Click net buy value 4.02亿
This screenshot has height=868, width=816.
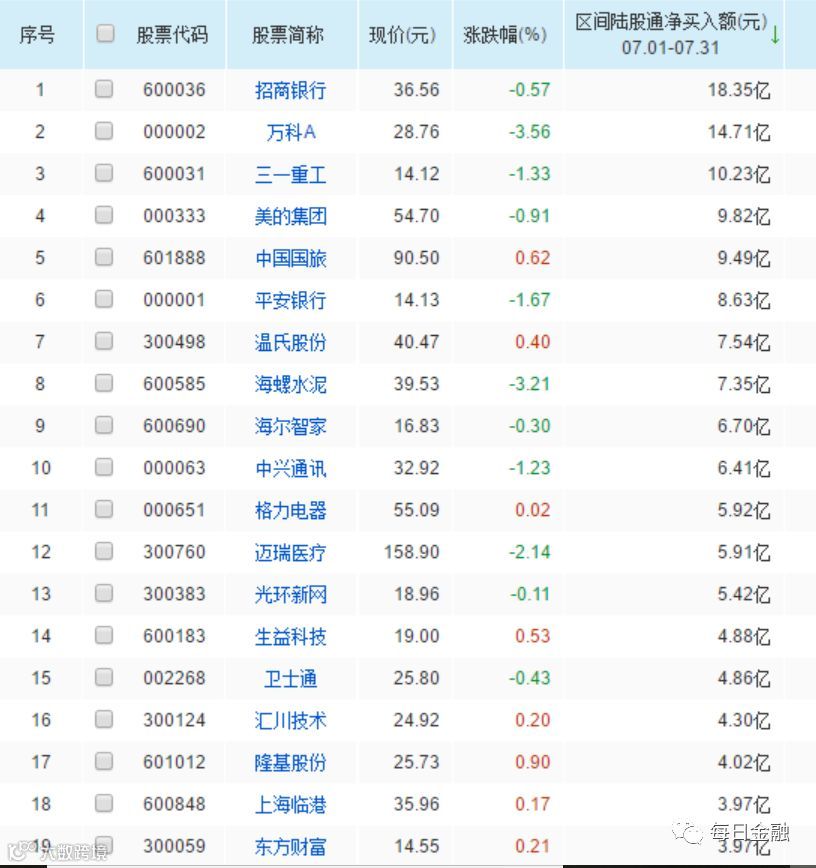tap(744, 763)
